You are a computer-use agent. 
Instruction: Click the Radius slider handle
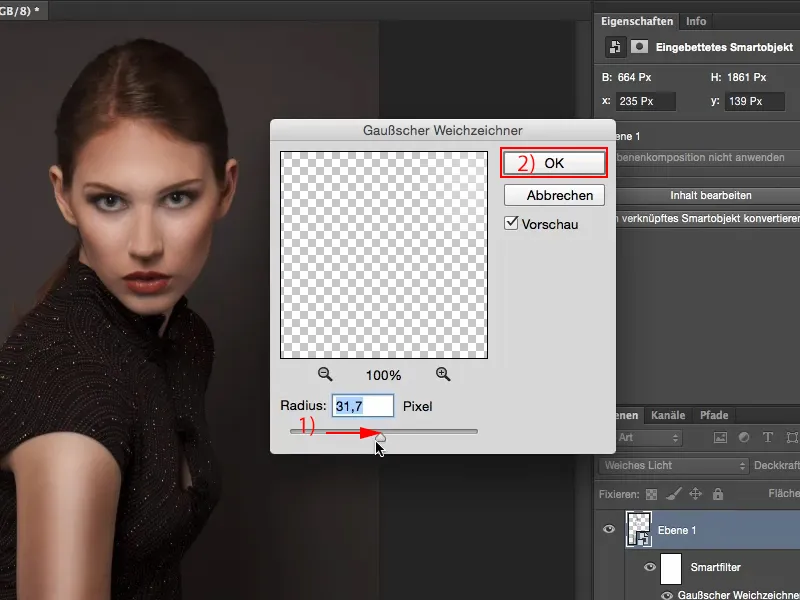point(380,435)
